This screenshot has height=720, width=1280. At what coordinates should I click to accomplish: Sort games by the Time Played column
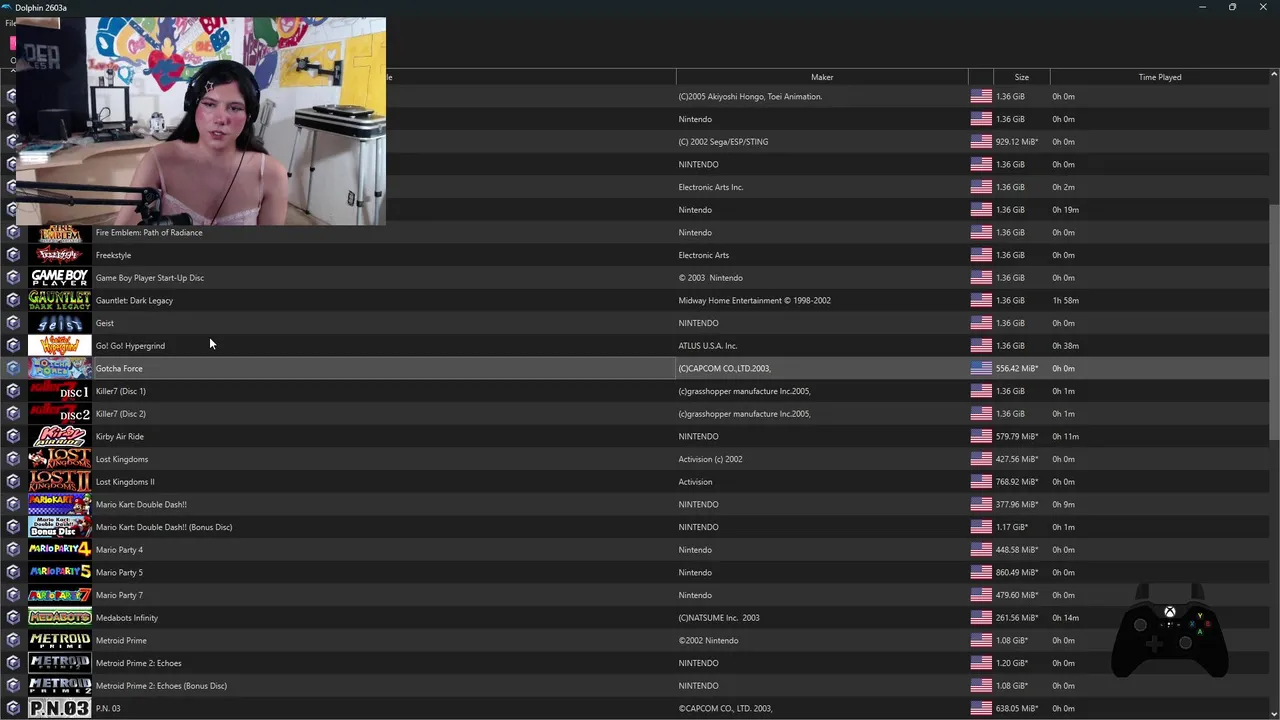(x=1160, y=77)
